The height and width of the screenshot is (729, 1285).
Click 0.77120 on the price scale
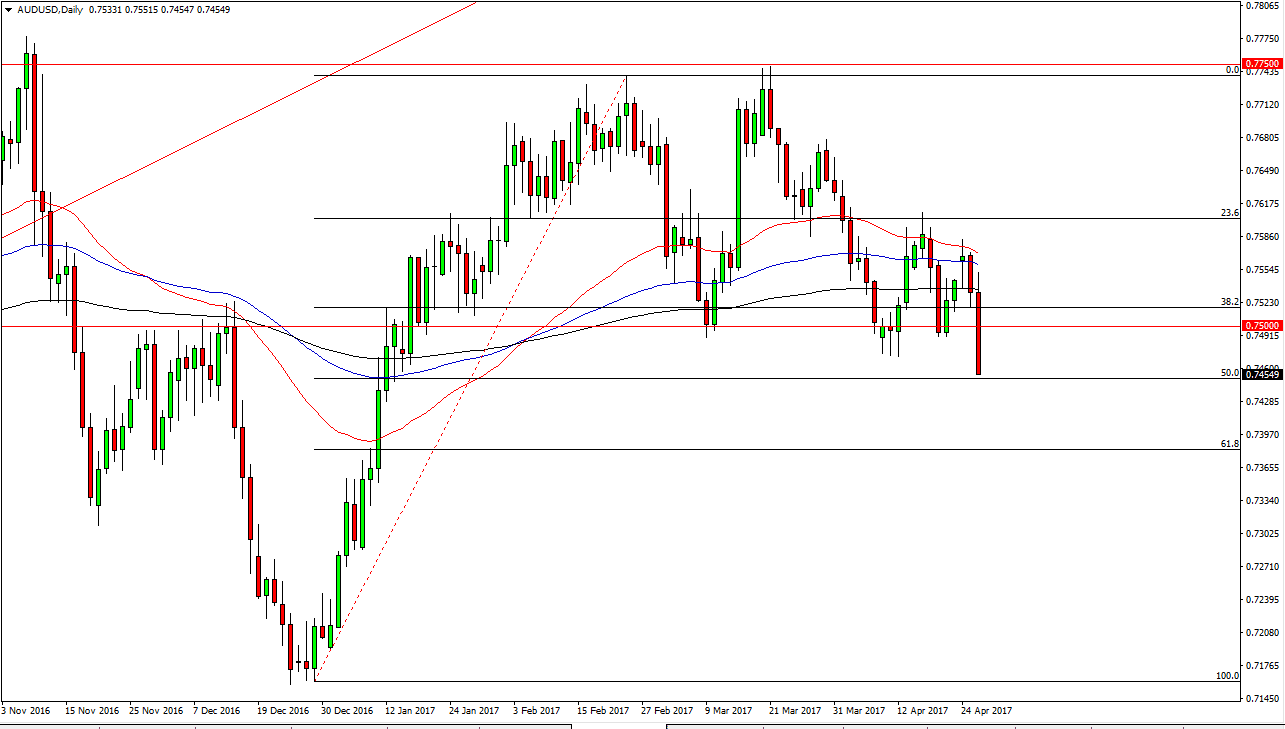[x=1263, y=105]
